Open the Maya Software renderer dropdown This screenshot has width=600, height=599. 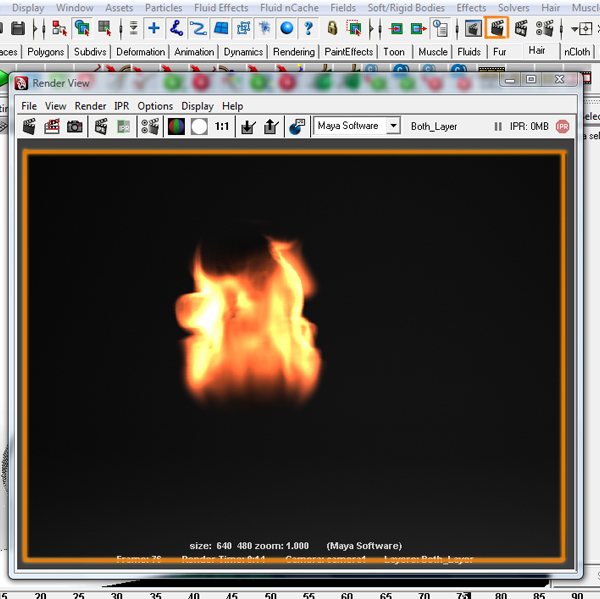pos(393,126)
